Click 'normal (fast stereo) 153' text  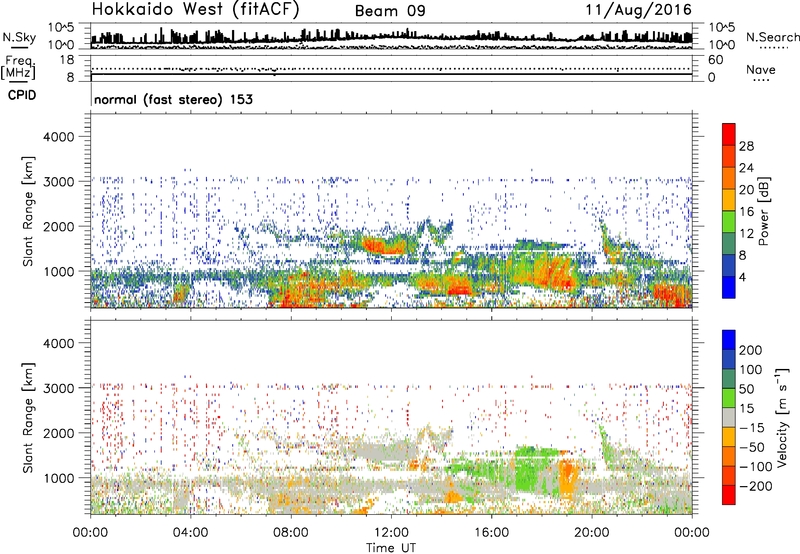click(x=173, y=99)
